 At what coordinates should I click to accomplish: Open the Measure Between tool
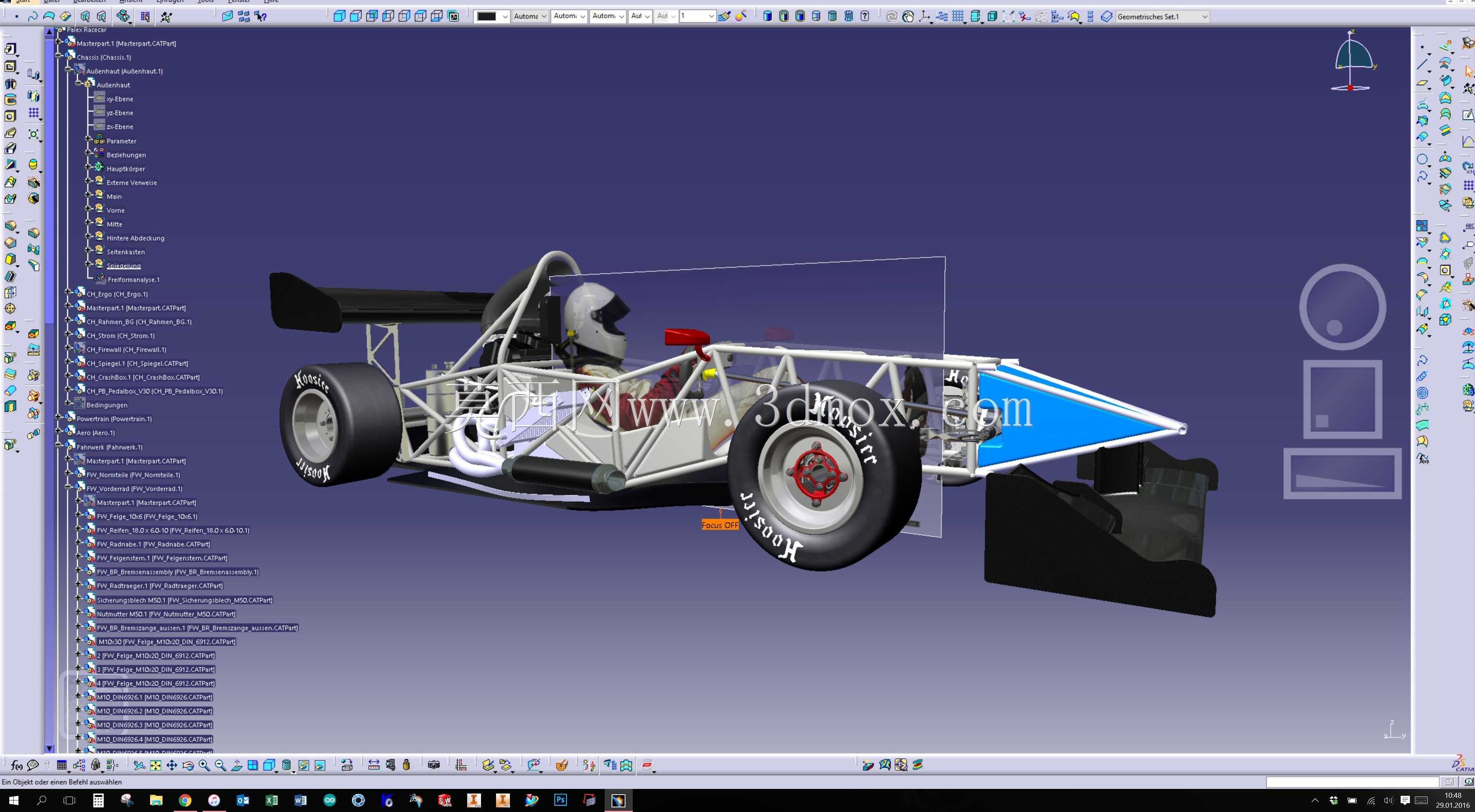[x=374, y=765]
